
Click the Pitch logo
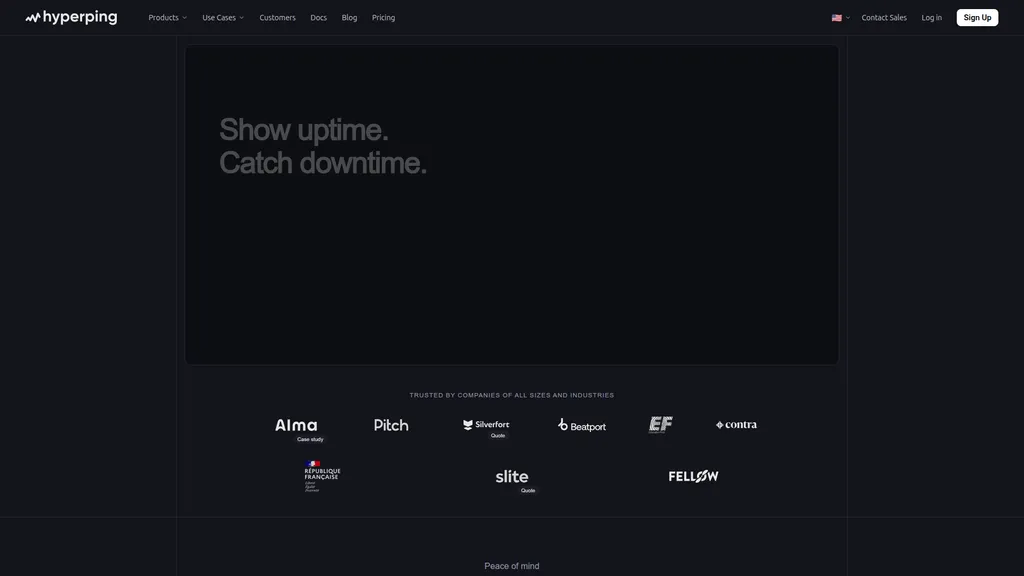point(391,425)
